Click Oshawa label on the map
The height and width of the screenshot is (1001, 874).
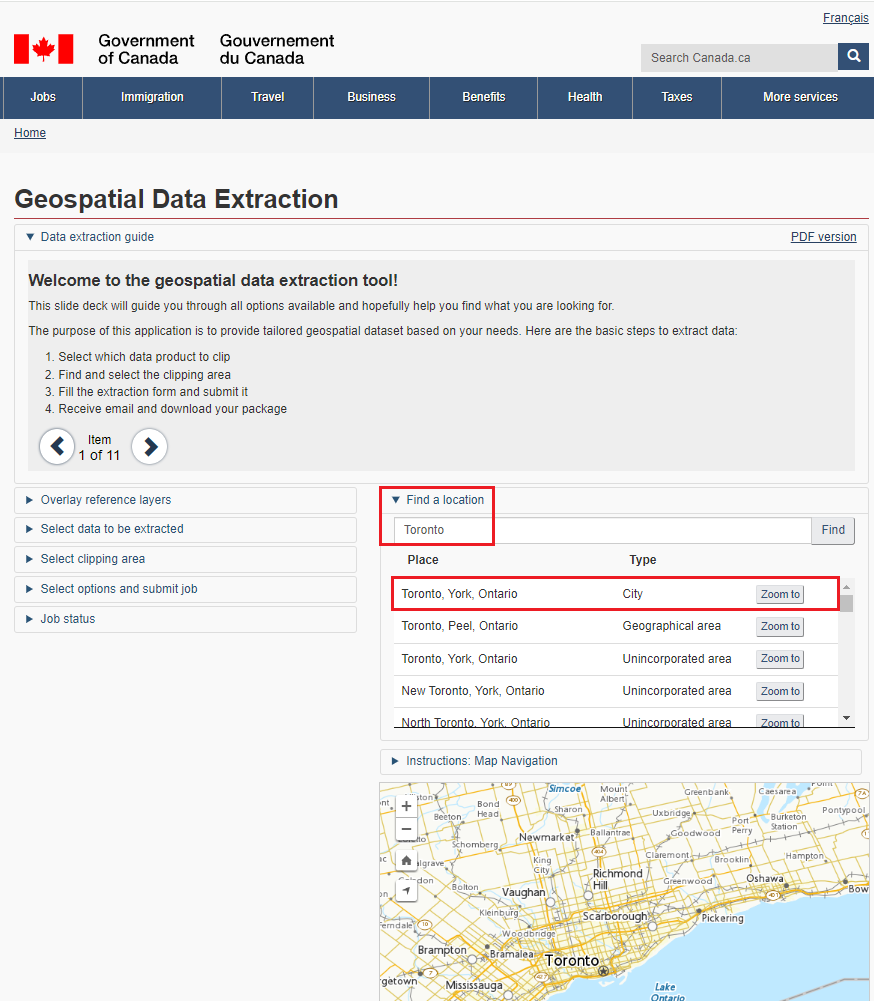(x=764, y=878)
